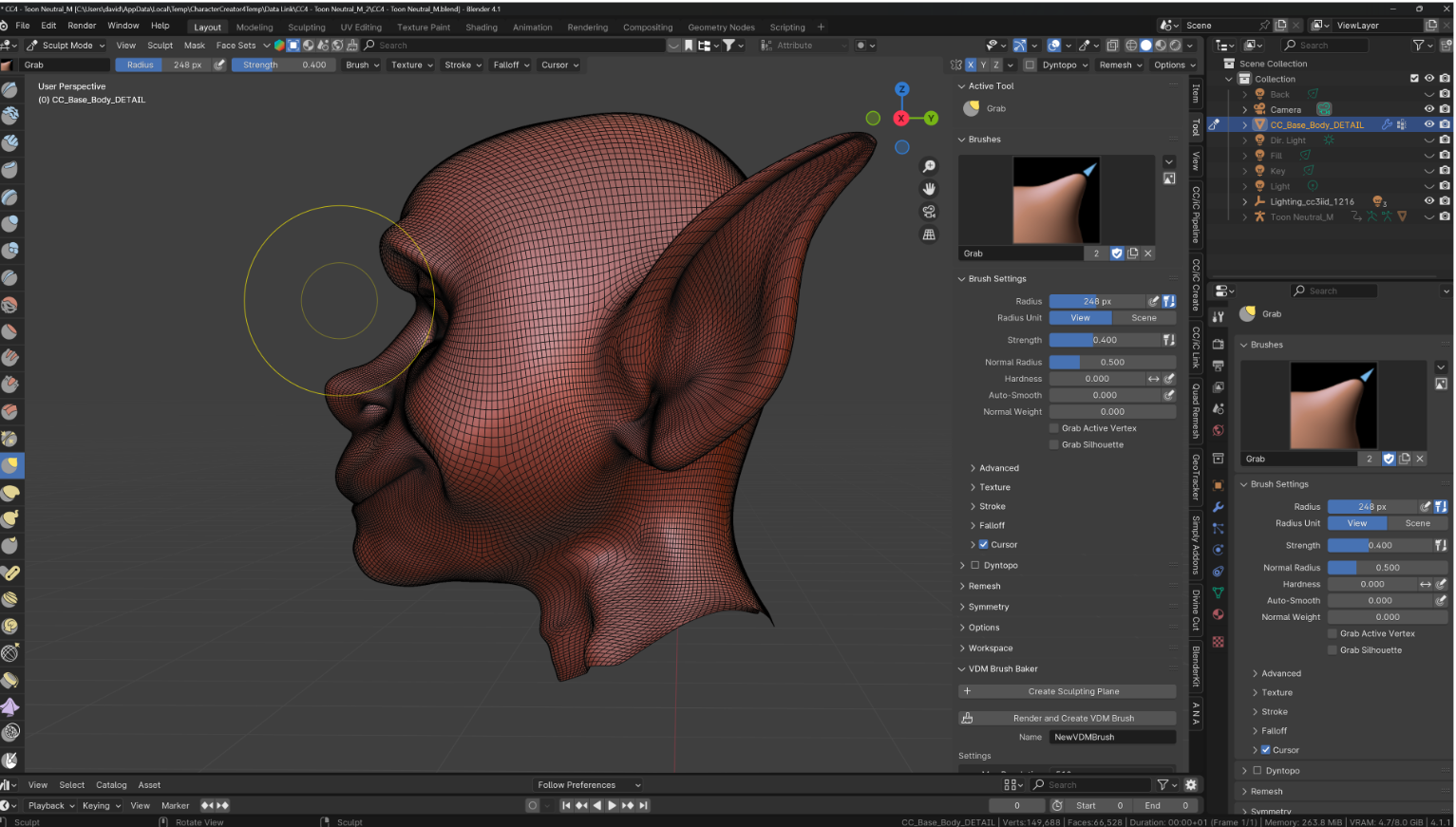
Task: Open the World properties tab
Action: [x=1219, y=431]
